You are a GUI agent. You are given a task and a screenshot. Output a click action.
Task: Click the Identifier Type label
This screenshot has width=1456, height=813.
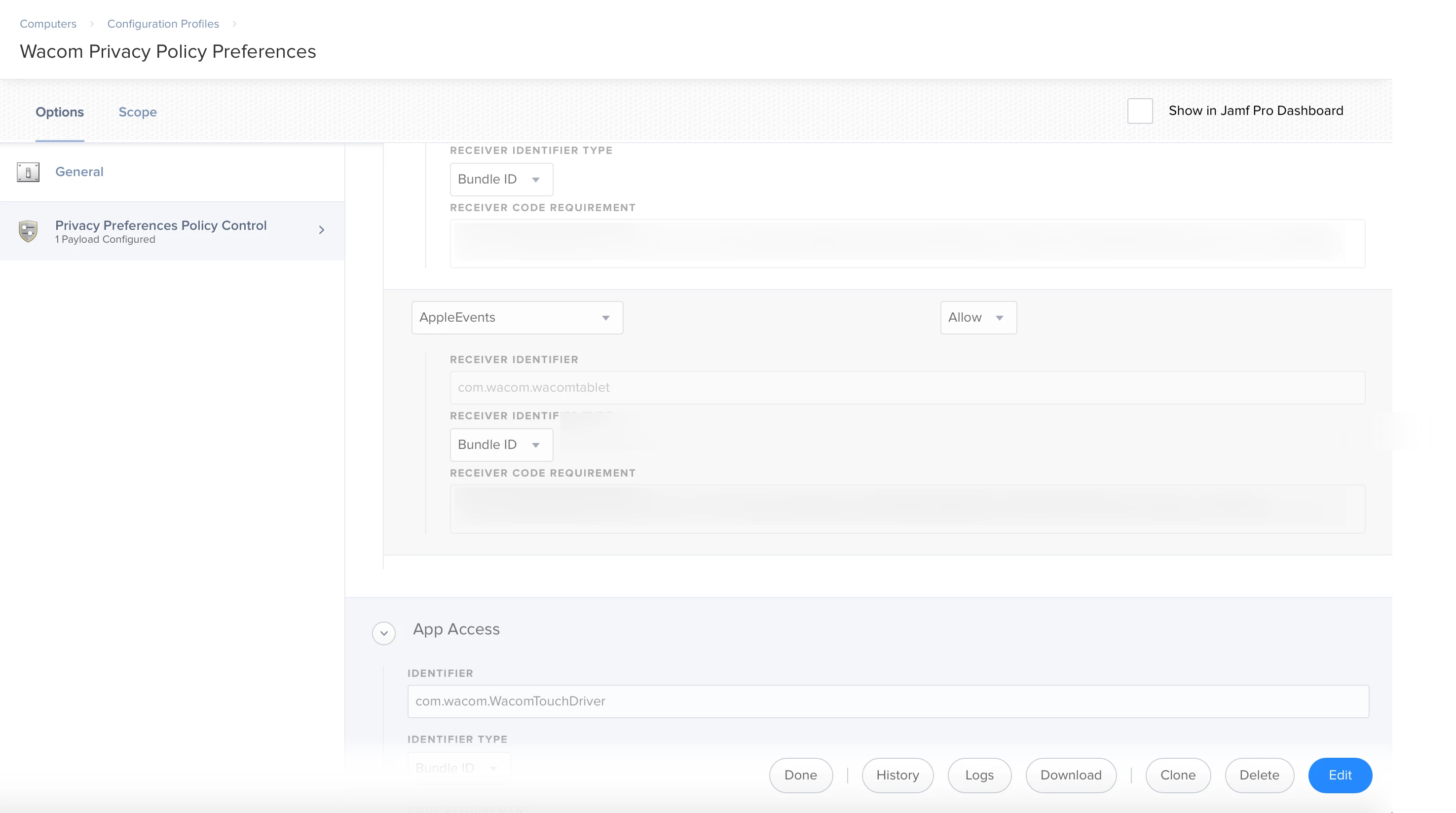click(x=457, y=739)
